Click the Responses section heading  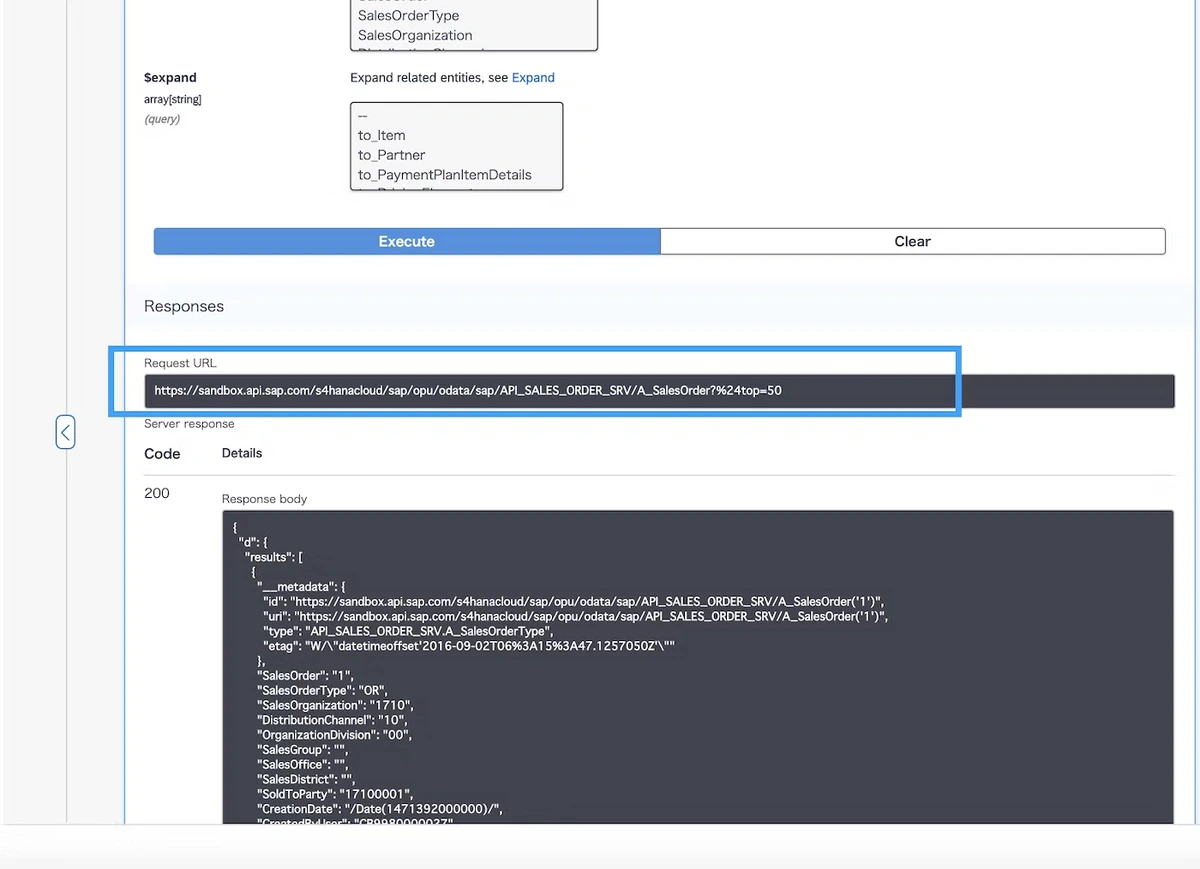(x=184, y=306)
